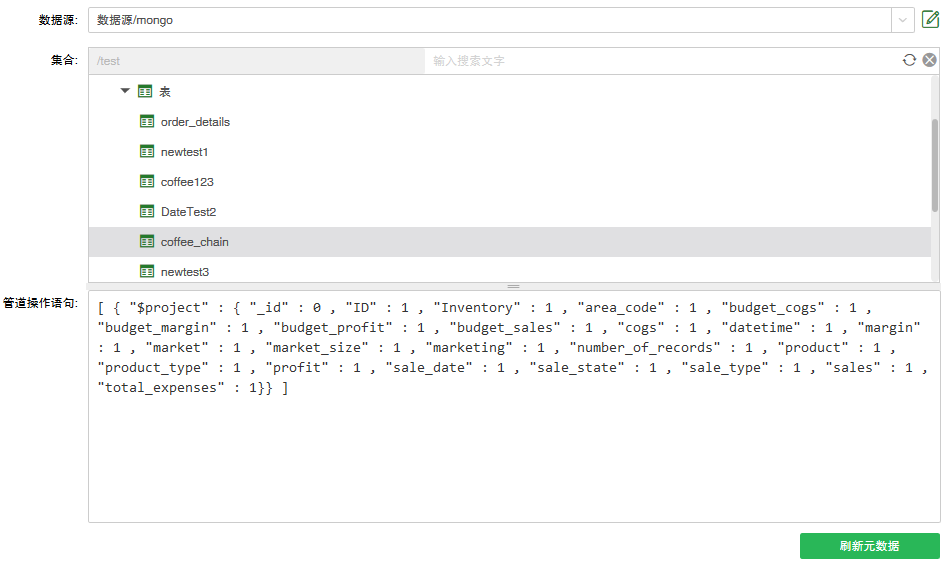
Task: Open the 数据源/mongo combo box
Action: click(490, 20)
